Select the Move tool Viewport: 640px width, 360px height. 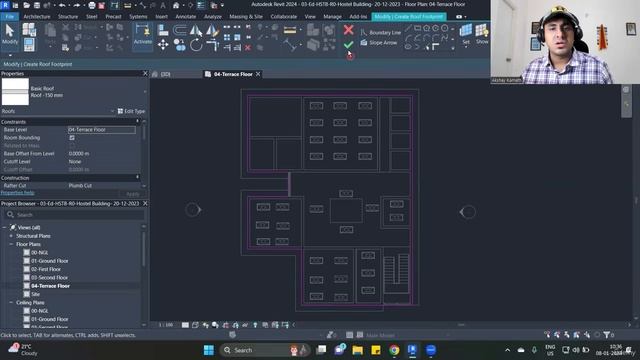[x=163, y=44]
